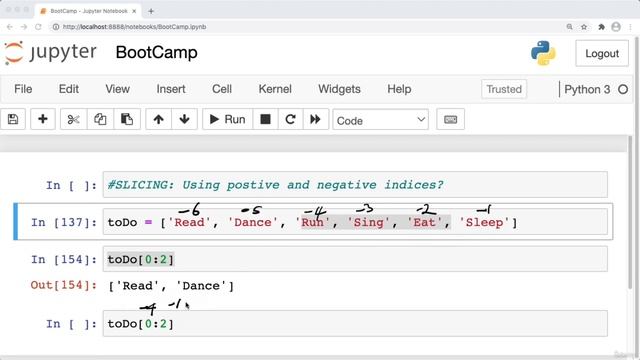Click the Python 3 kernel idle indicator circle

pos(623,89)
